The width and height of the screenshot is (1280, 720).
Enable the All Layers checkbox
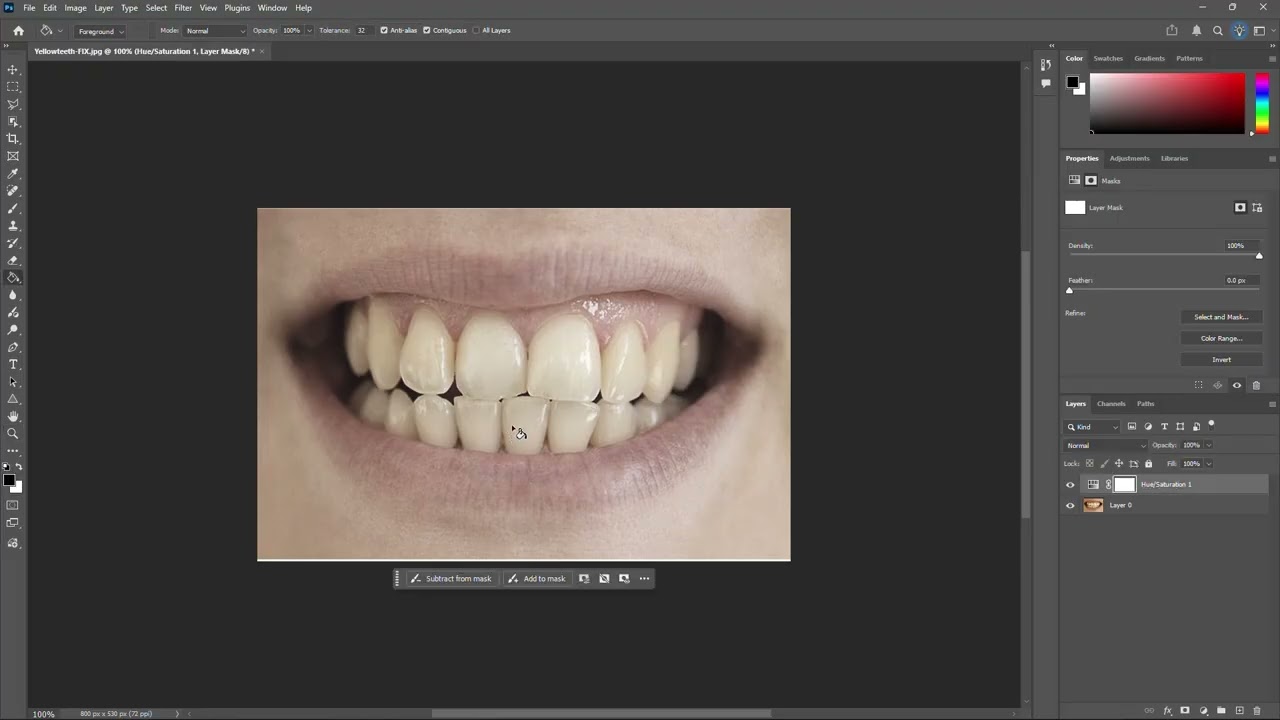476,30
